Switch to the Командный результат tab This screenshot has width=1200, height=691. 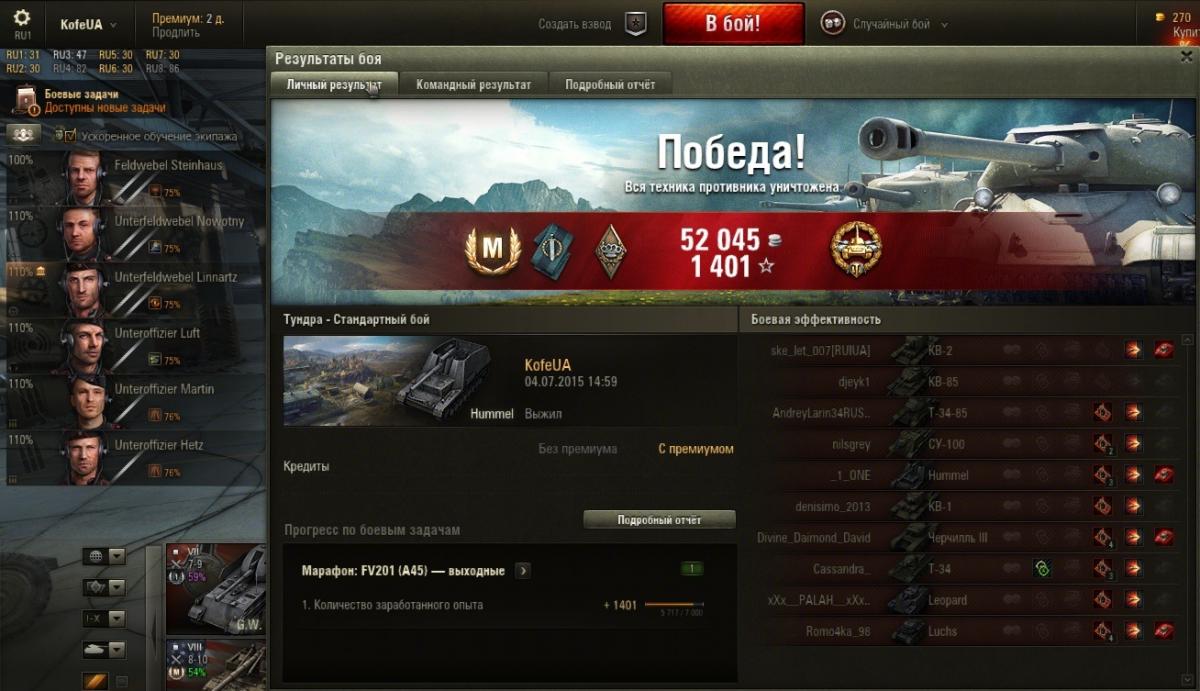[x=474, y=85]
